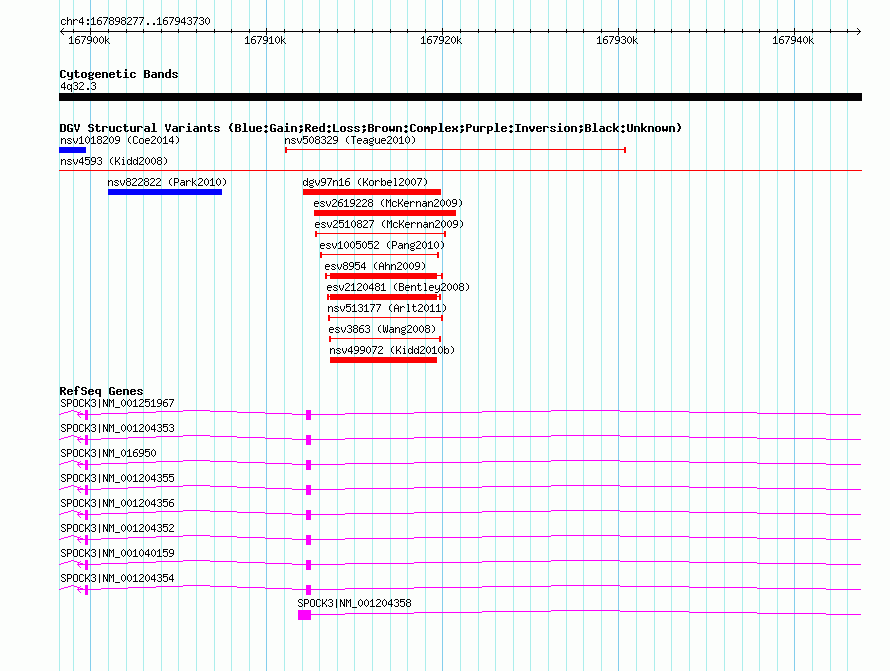Open the esv2619228 (McKernan2009) variant label

point(388,203)
